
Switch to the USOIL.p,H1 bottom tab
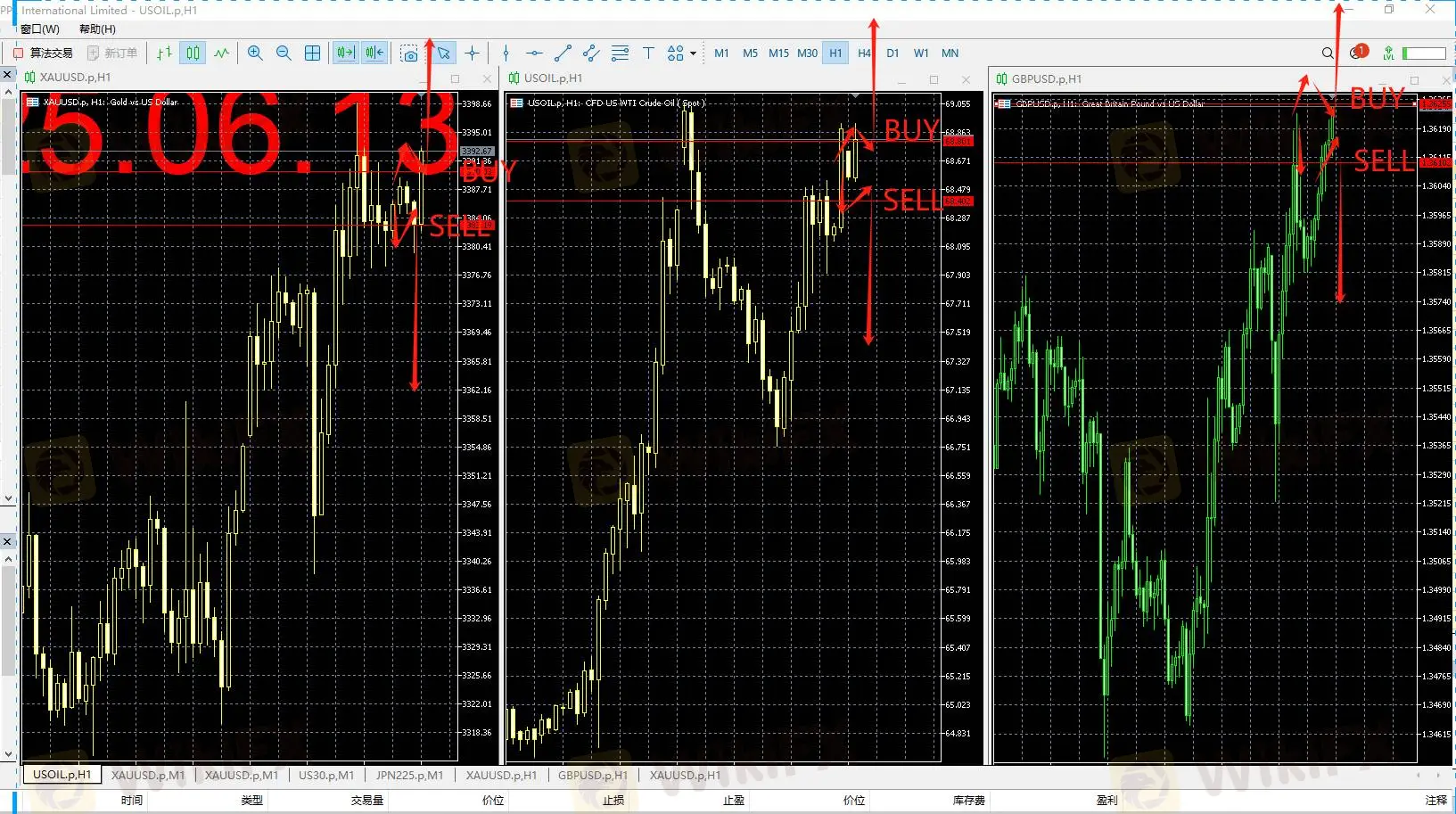click(62, 775)
